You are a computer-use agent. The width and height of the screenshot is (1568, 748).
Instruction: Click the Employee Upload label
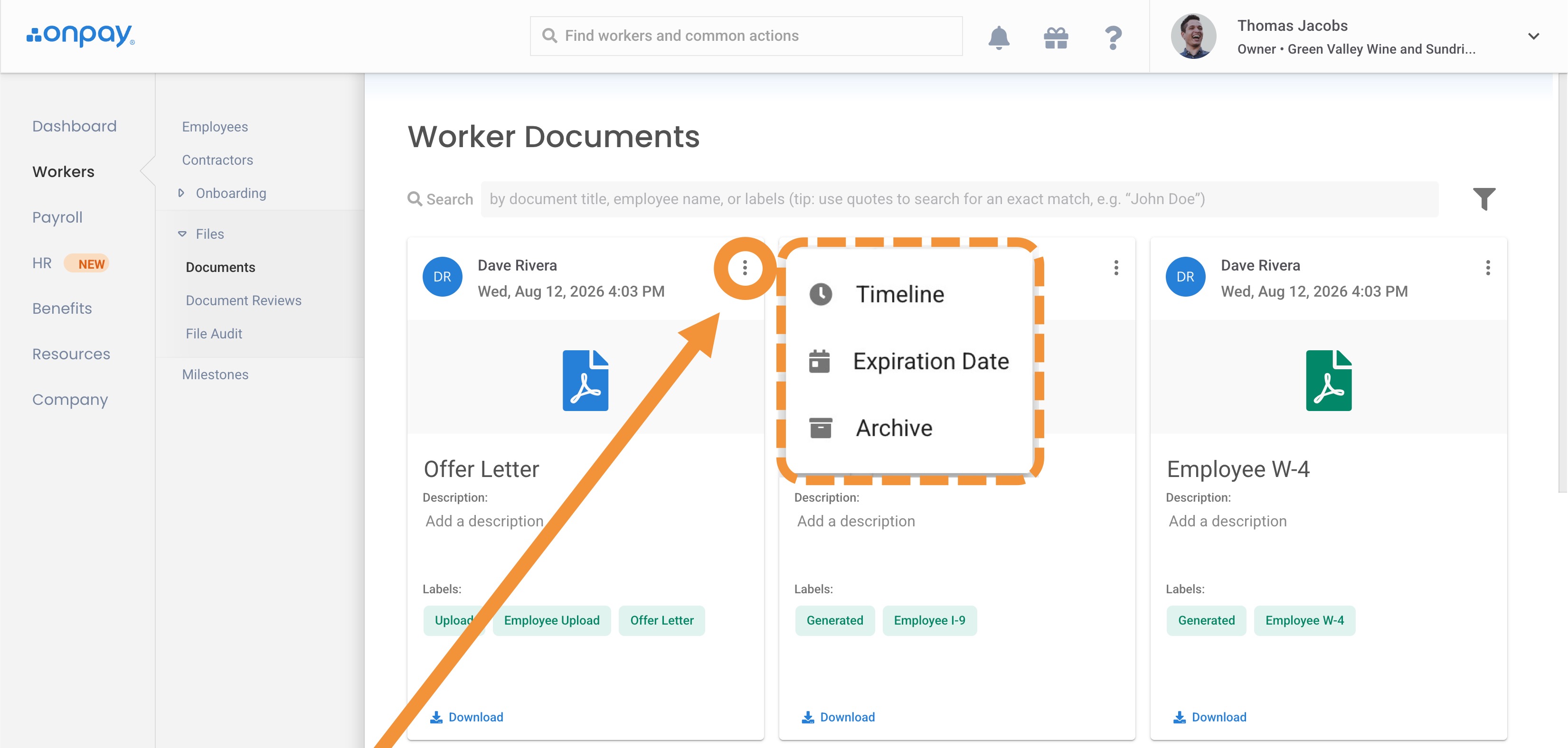[x=551, y=621]
